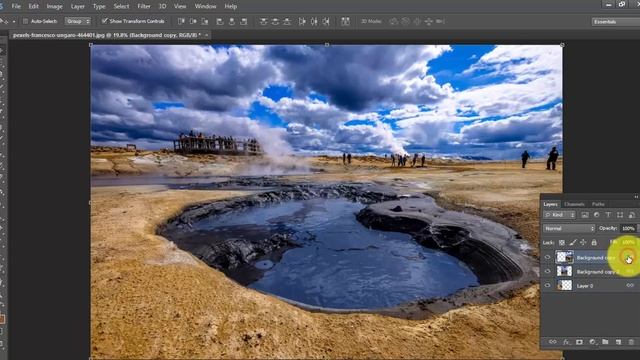Click Align Right Edges icon
640x360 pixels.
tap(244, 21)
